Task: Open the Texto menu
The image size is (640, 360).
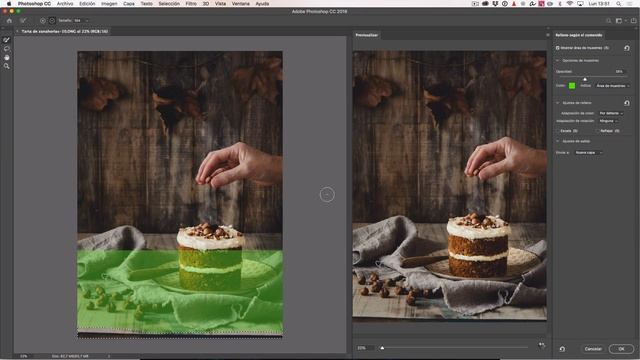Action: [x=147, y=4]
